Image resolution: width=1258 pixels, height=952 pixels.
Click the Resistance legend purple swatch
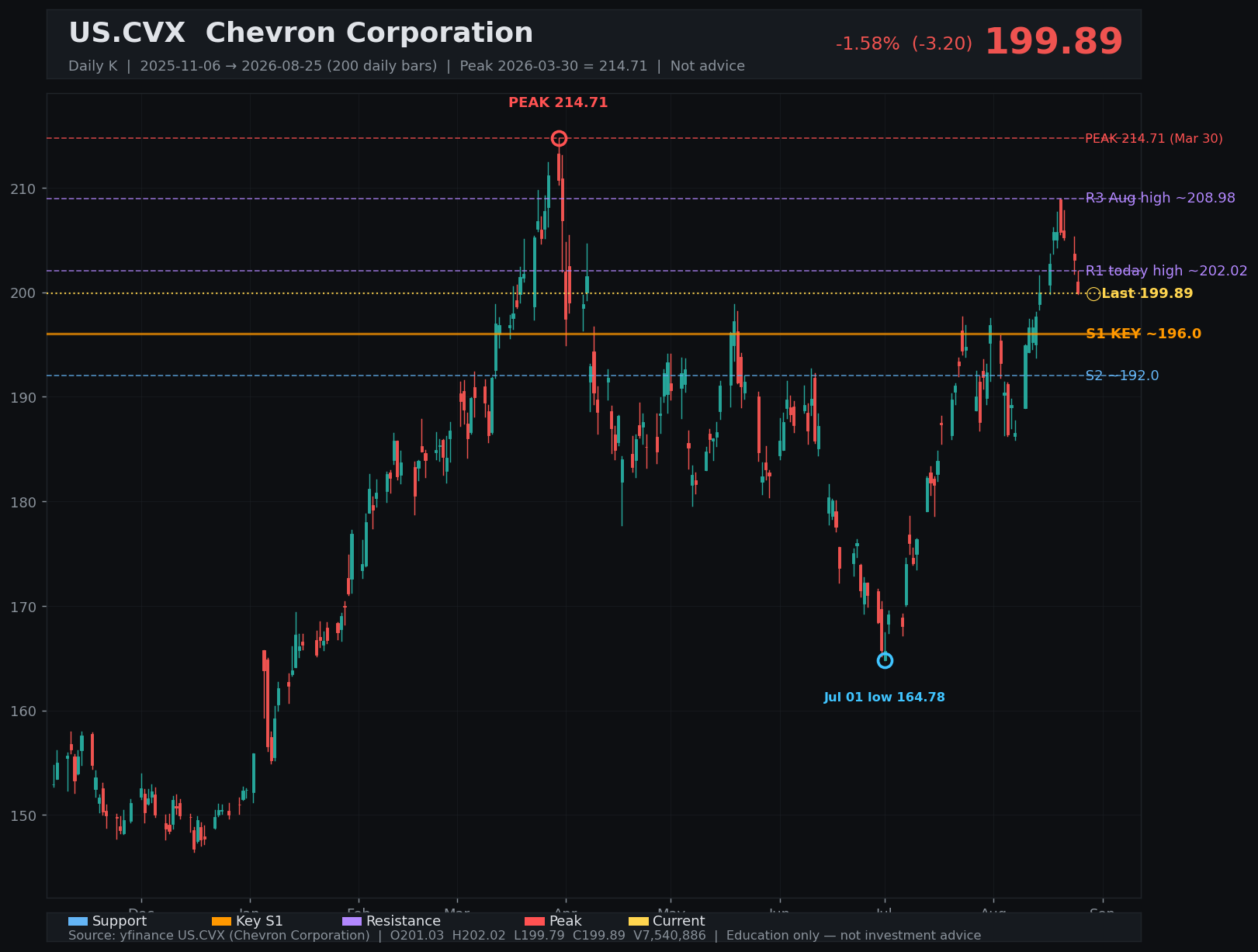[352, 921]
